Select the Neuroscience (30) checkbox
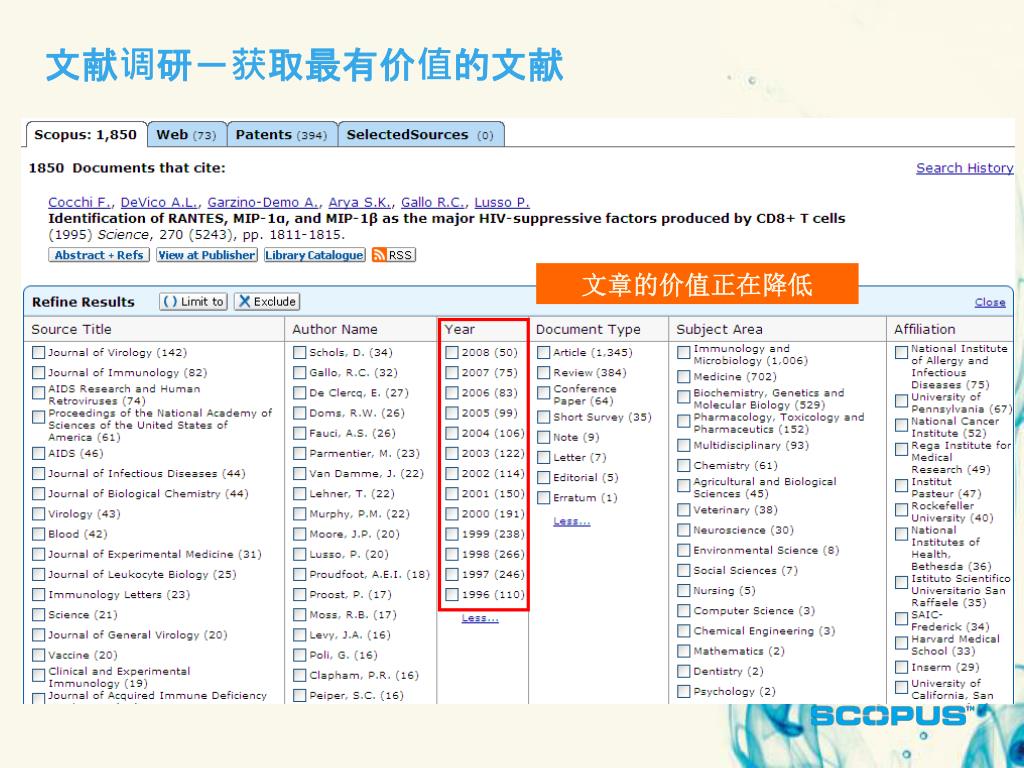 tap(684, 530)
